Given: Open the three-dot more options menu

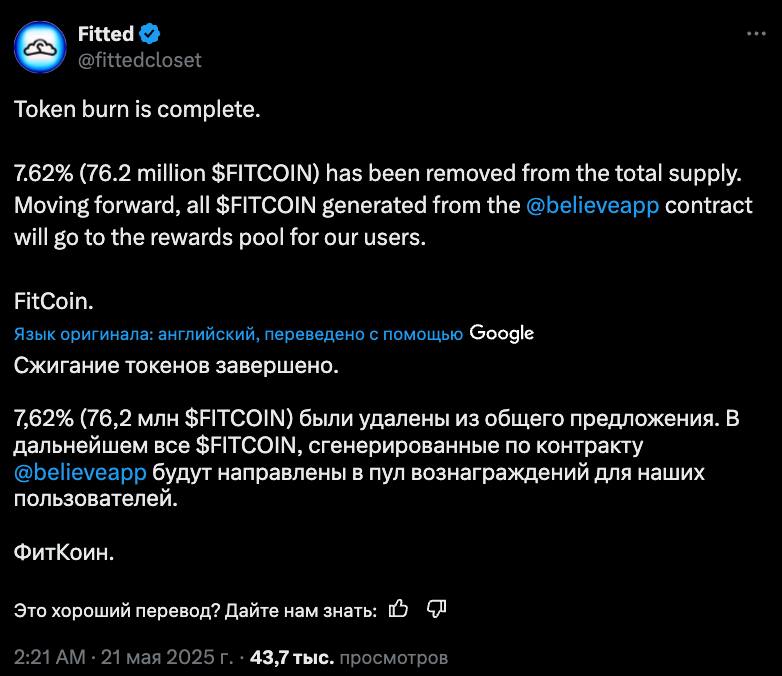Looking at the screenshot, I should (756, 34).
